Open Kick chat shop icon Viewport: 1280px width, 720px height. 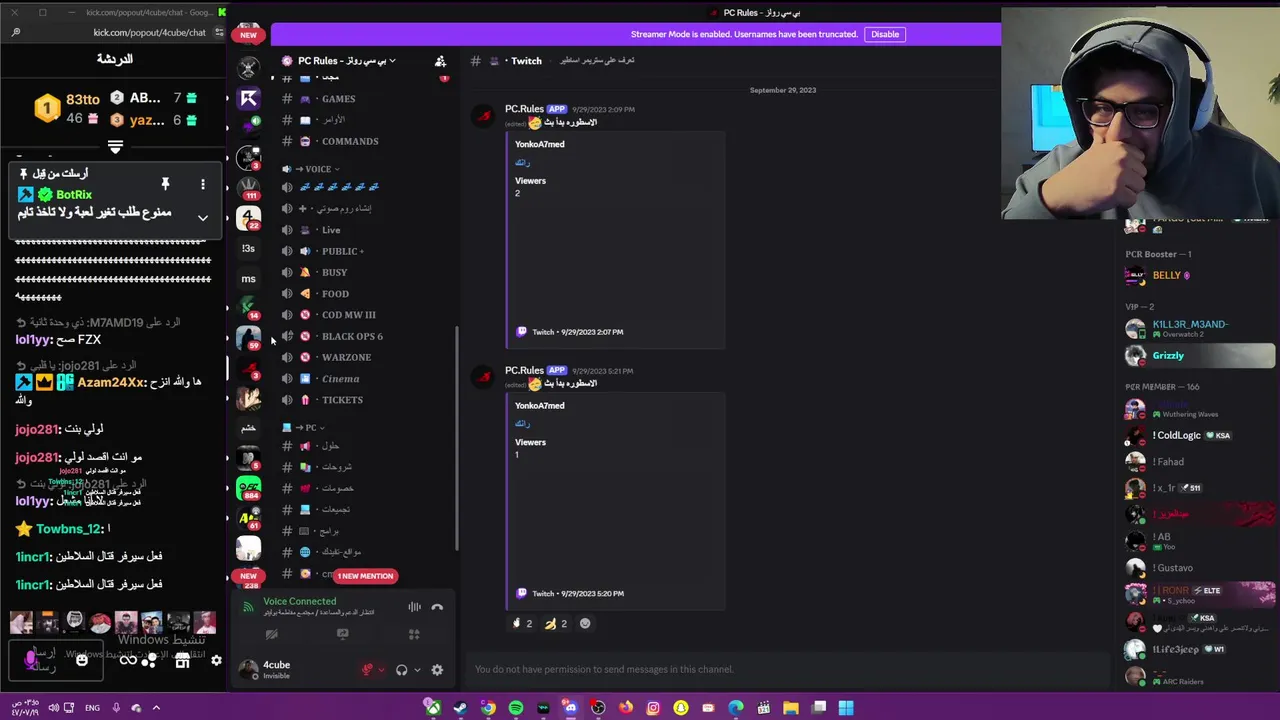coord(182,660)
